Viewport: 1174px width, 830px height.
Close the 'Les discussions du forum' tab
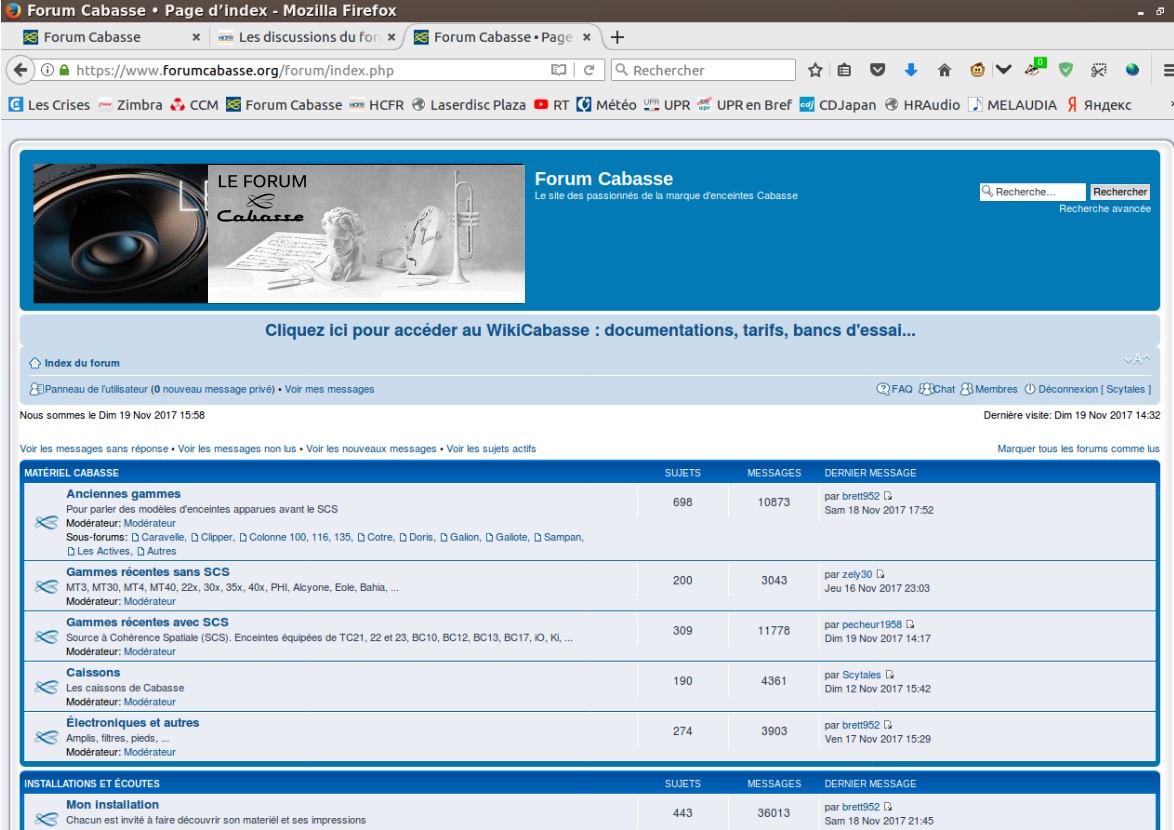391,37
